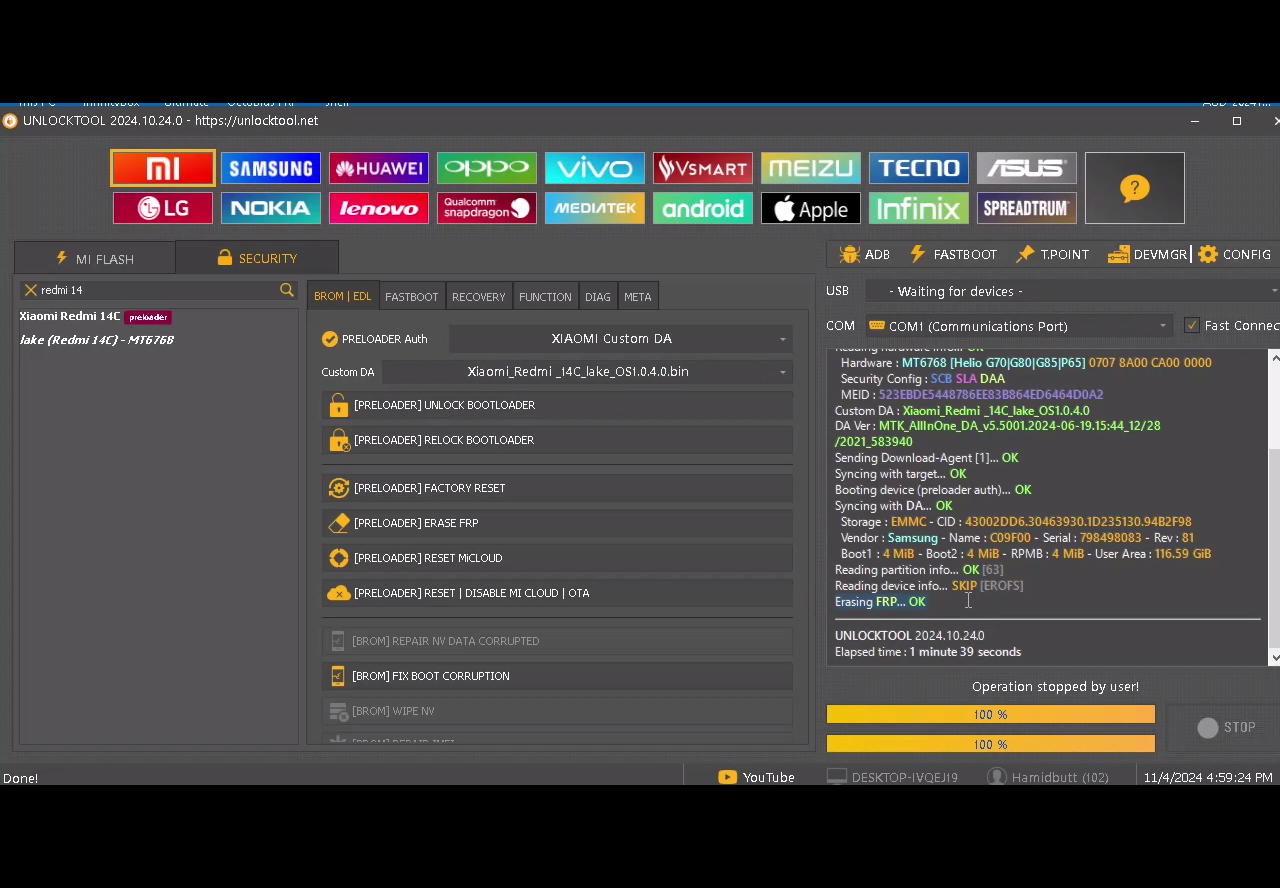Click the search magnifier icon

(287, 290)
